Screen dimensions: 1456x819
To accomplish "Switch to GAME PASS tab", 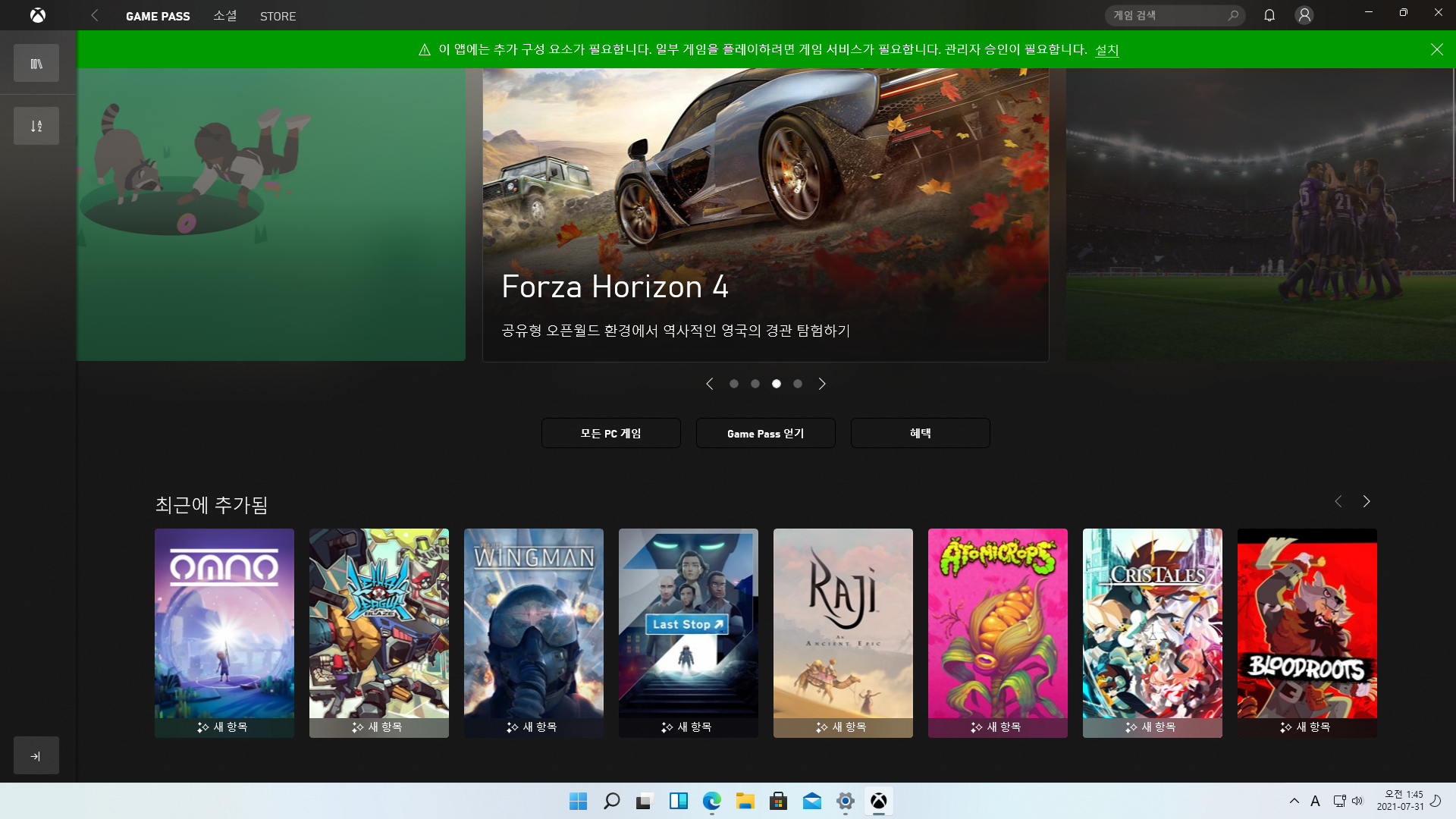I will pyautogui.click(x=158, y=16).
